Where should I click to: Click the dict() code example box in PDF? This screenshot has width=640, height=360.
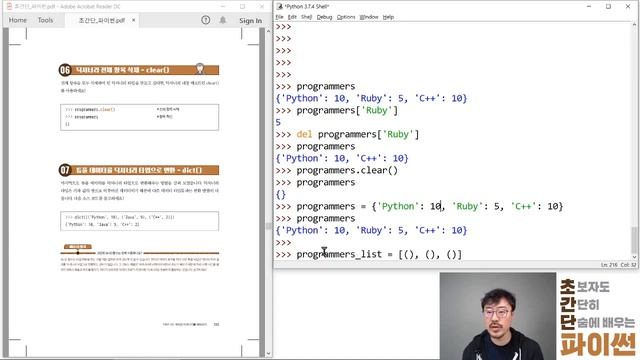point(140,221)
